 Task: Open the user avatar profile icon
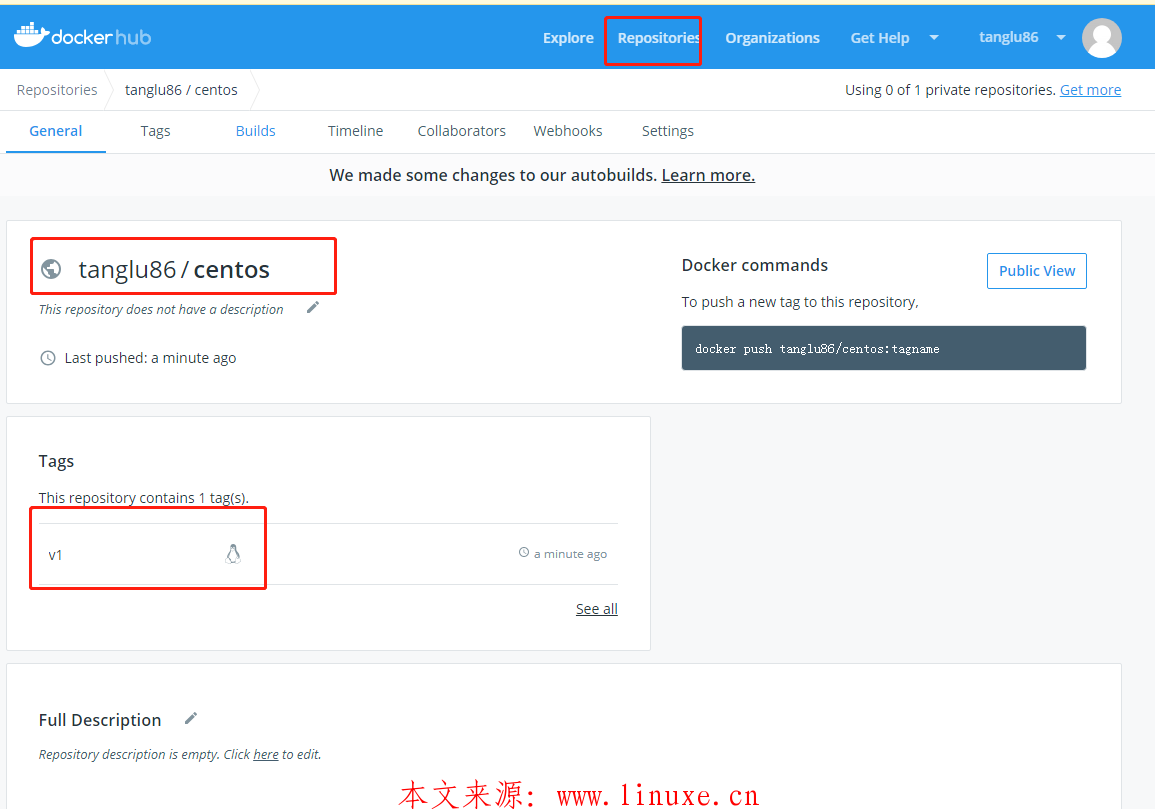1101,38
